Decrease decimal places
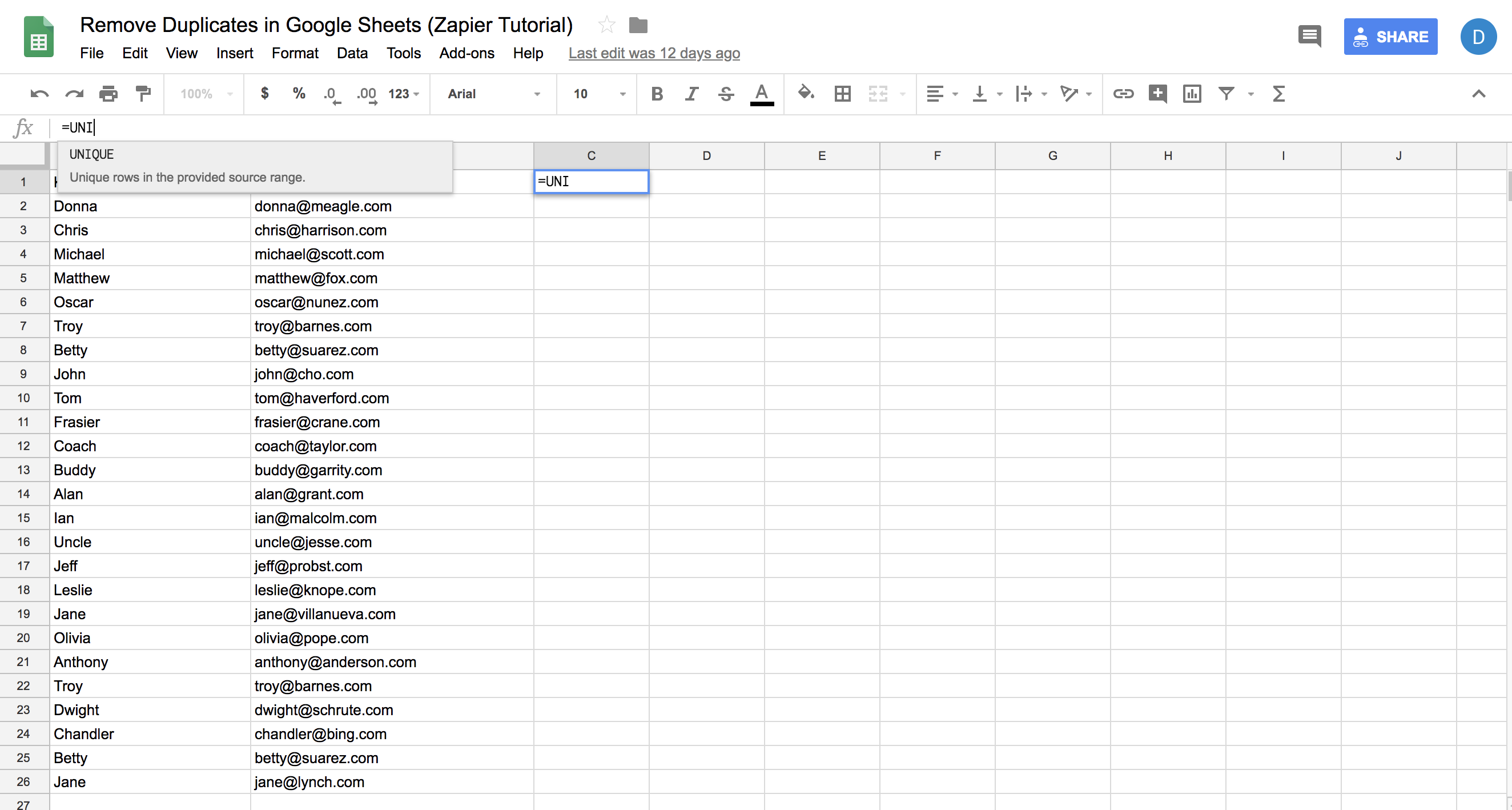This screenshot has width=1512, height=810. point(332,95)
